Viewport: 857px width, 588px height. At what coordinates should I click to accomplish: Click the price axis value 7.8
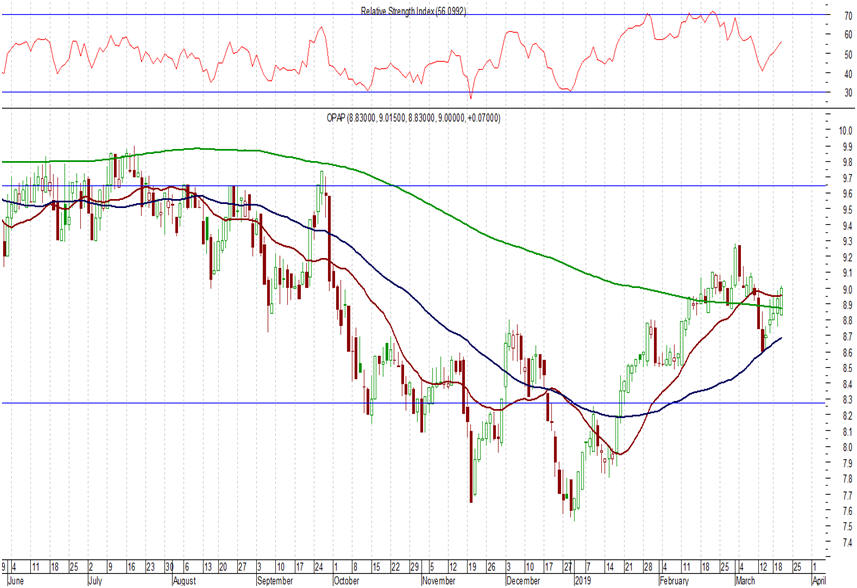pyautogui.click(x=847, y=479)
